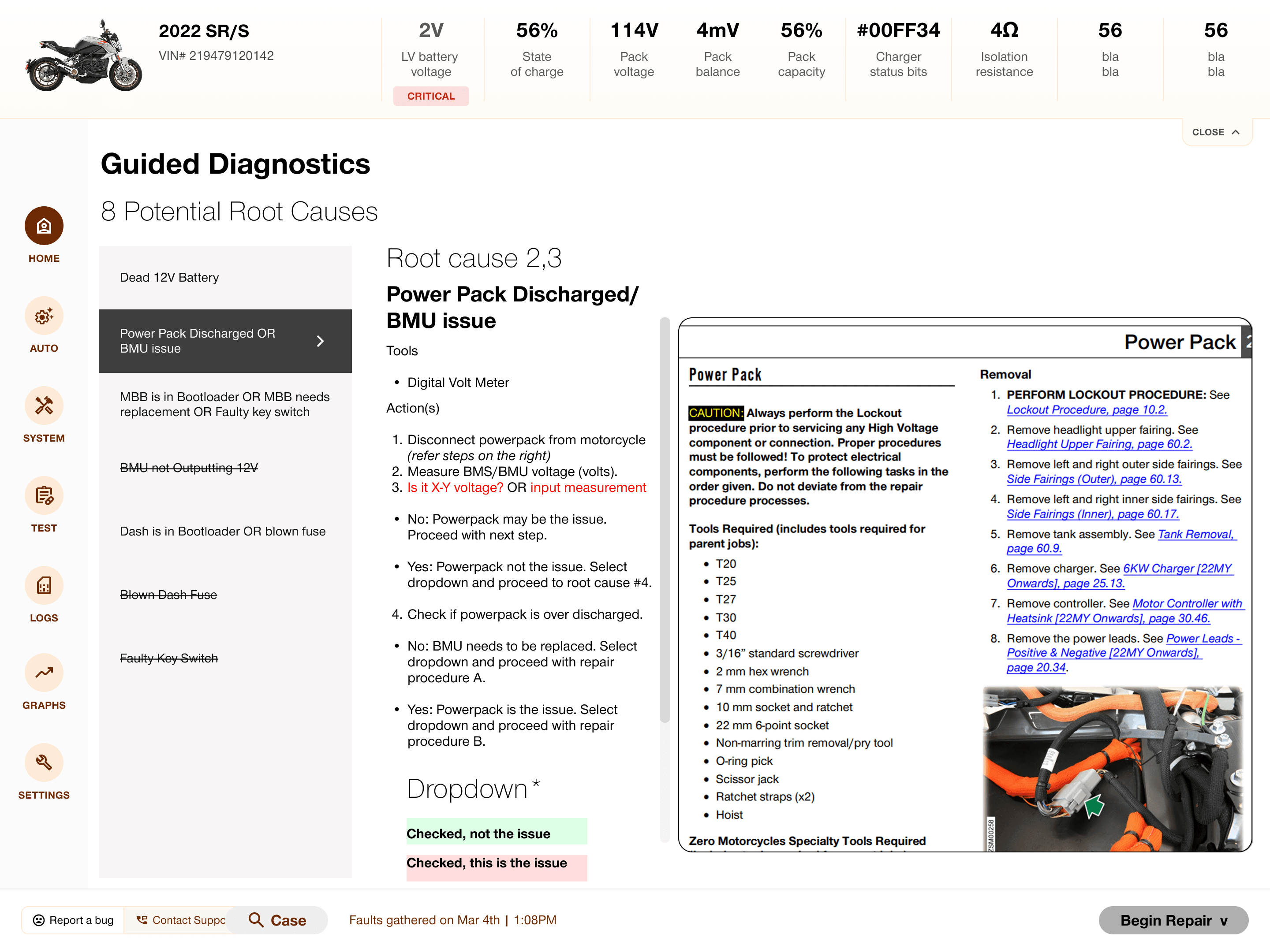
Task: Open the Settings wrench icon
Action: pos(44,762)
